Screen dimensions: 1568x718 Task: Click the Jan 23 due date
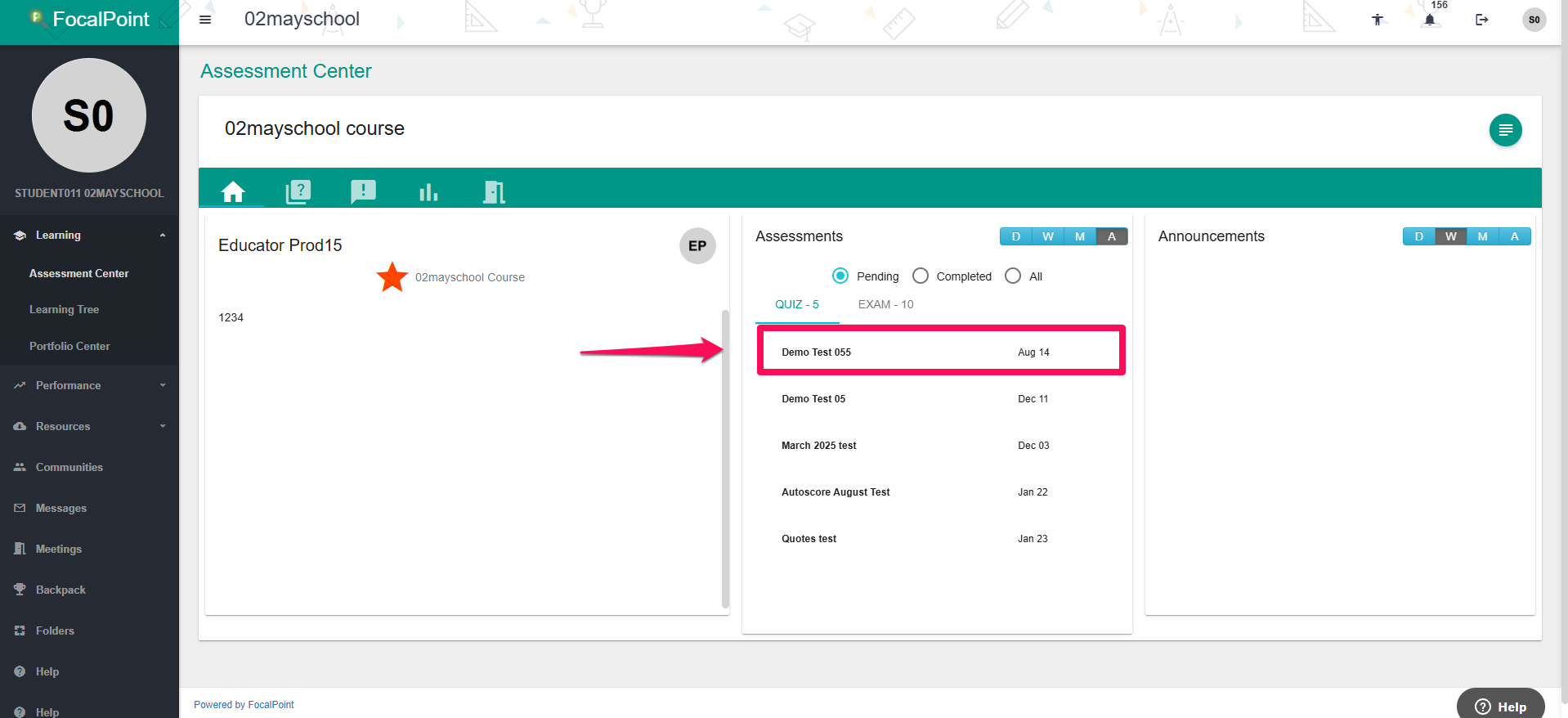click(x=1033, y=538)
